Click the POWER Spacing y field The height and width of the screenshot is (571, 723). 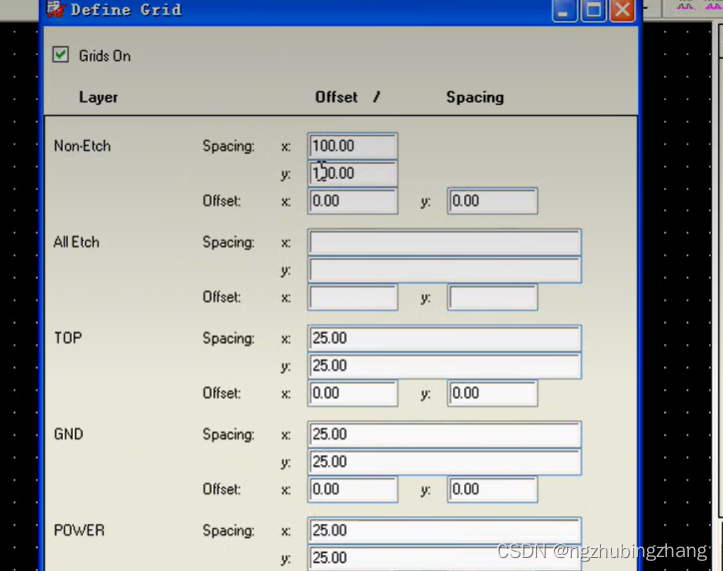(444, 558)
